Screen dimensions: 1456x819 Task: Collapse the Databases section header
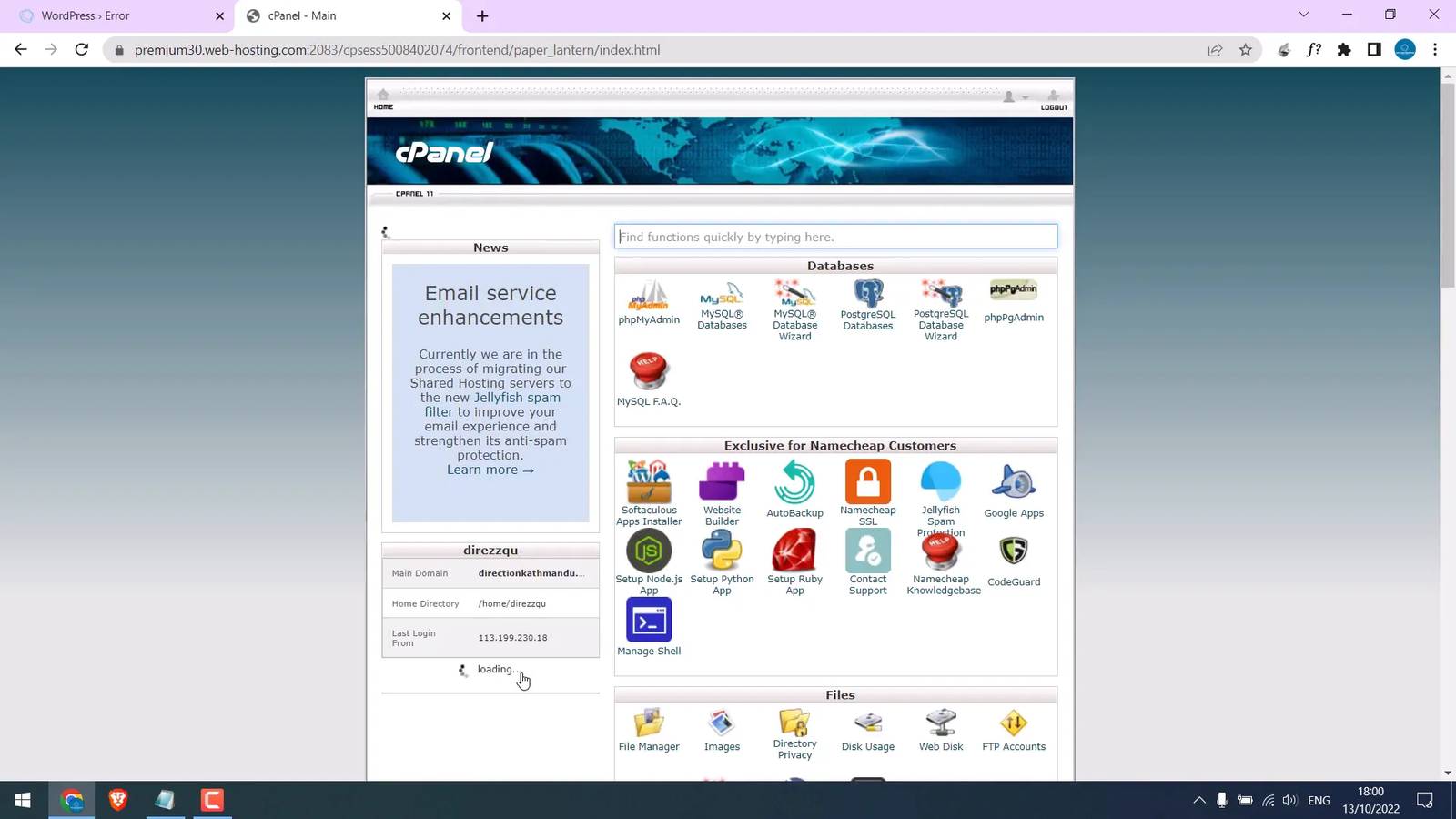click(x=835, y=266)
